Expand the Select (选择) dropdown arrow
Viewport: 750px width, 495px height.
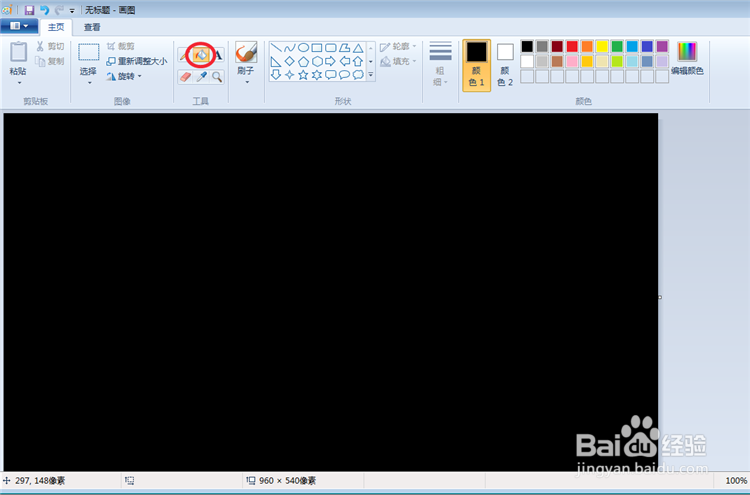(89, 83)
